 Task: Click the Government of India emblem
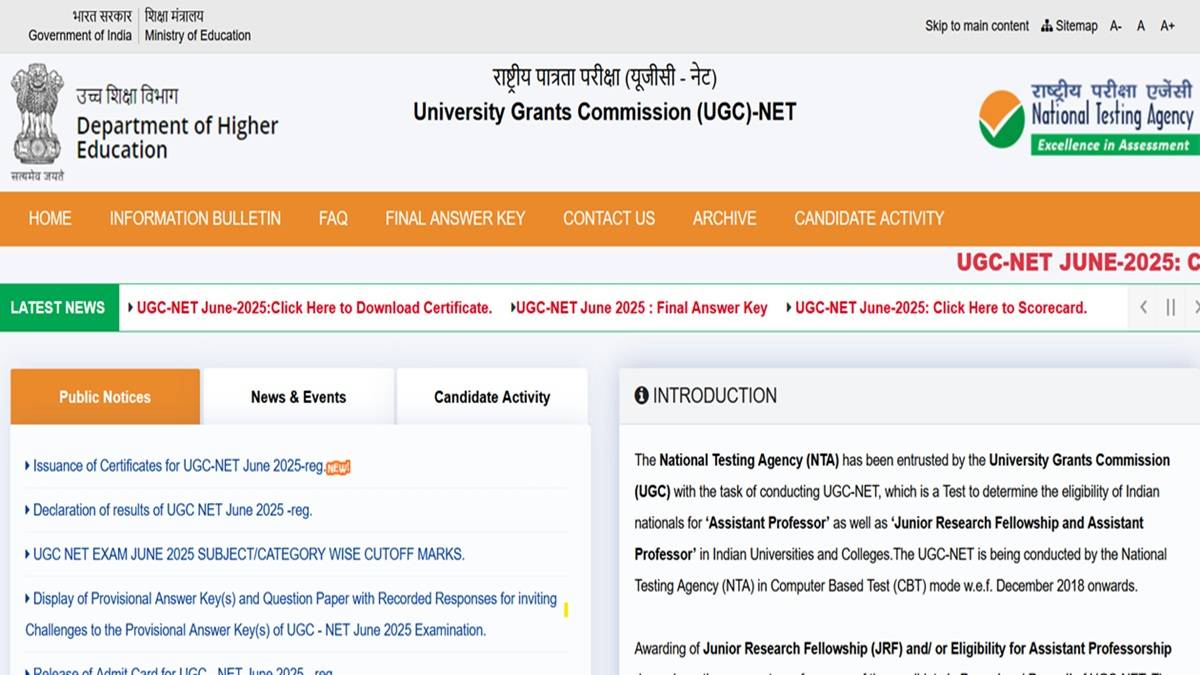tap(37, 118)
